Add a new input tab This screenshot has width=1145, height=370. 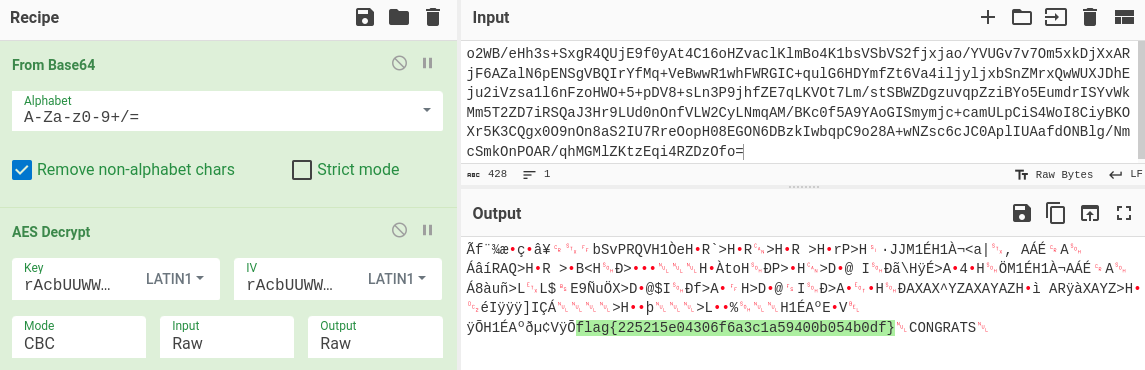coord(988,17)
